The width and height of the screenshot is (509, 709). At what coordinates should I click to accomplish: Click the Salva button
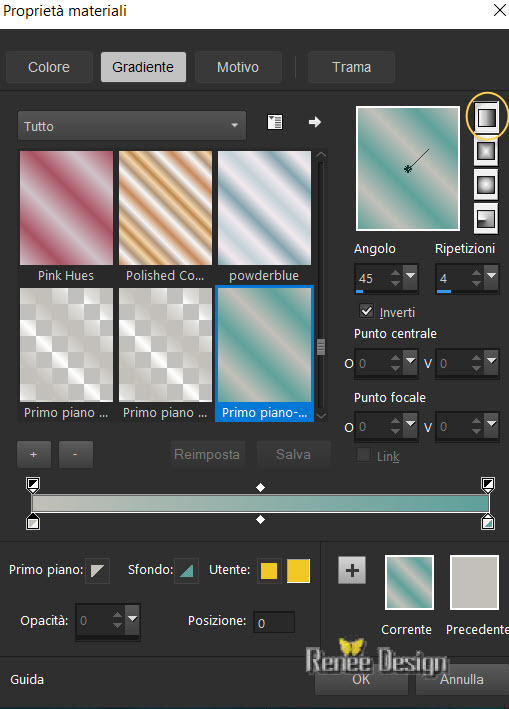coord(293,454)
